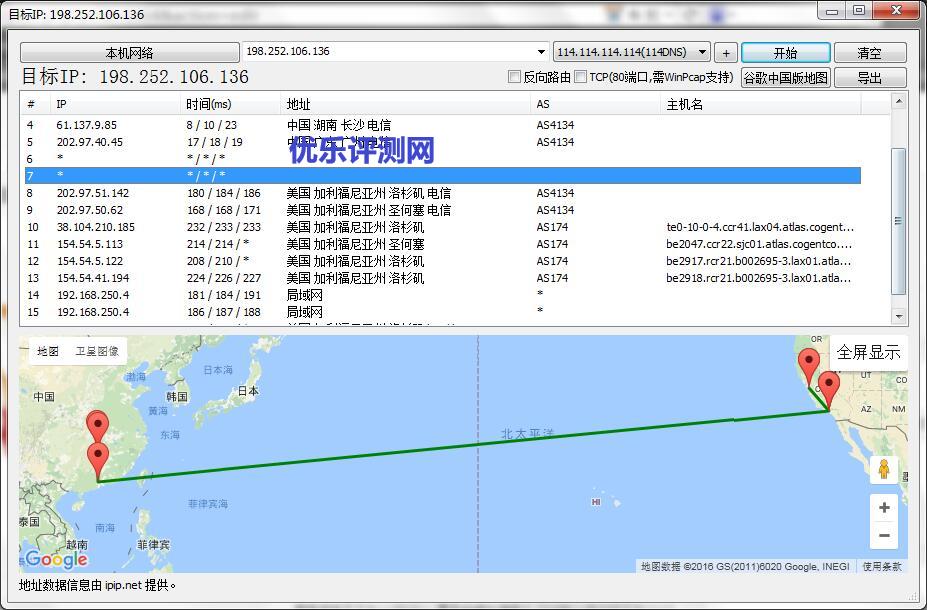Screen dimensions: 927x610
Task: Switch map to 卫星图像 view
Action: click(x=97, y=351)
